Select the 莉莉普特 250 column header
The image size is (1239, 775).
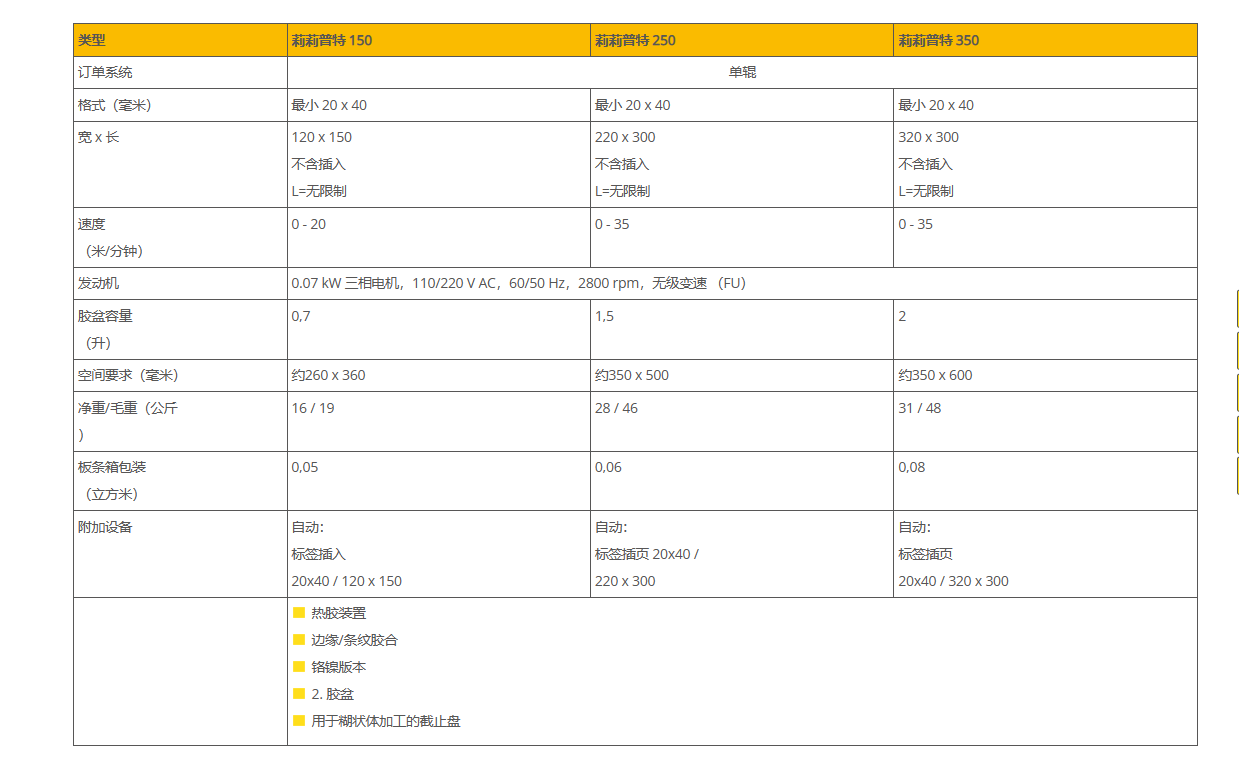635,41
